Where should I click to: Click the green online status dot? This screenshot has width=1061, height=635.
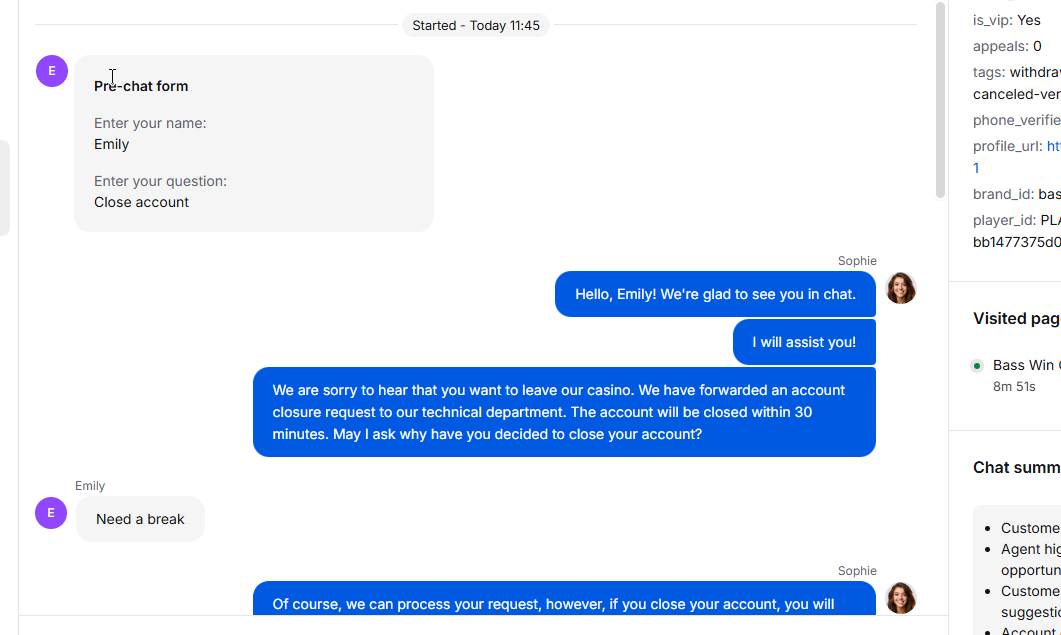pyautogui.click(x=976, y=366)
